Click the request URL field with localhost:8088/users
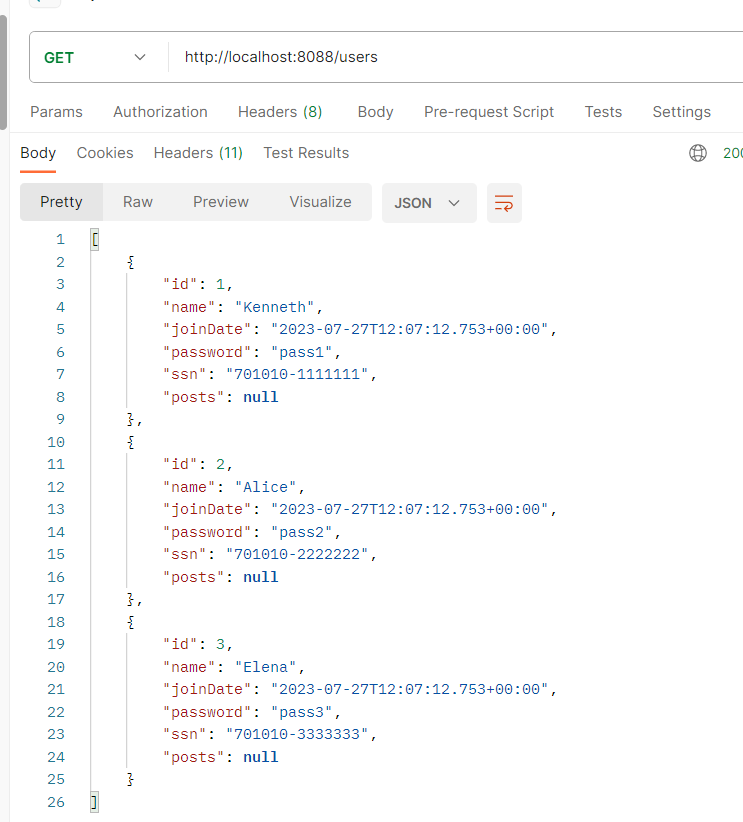 coord(455,57)
